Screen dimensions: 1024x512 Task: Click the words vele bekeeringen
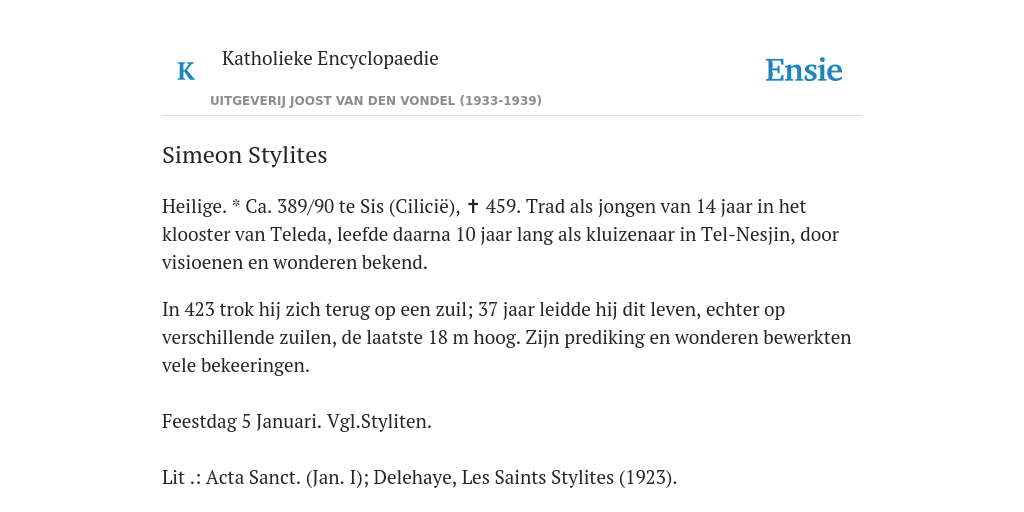click(235, 365)
